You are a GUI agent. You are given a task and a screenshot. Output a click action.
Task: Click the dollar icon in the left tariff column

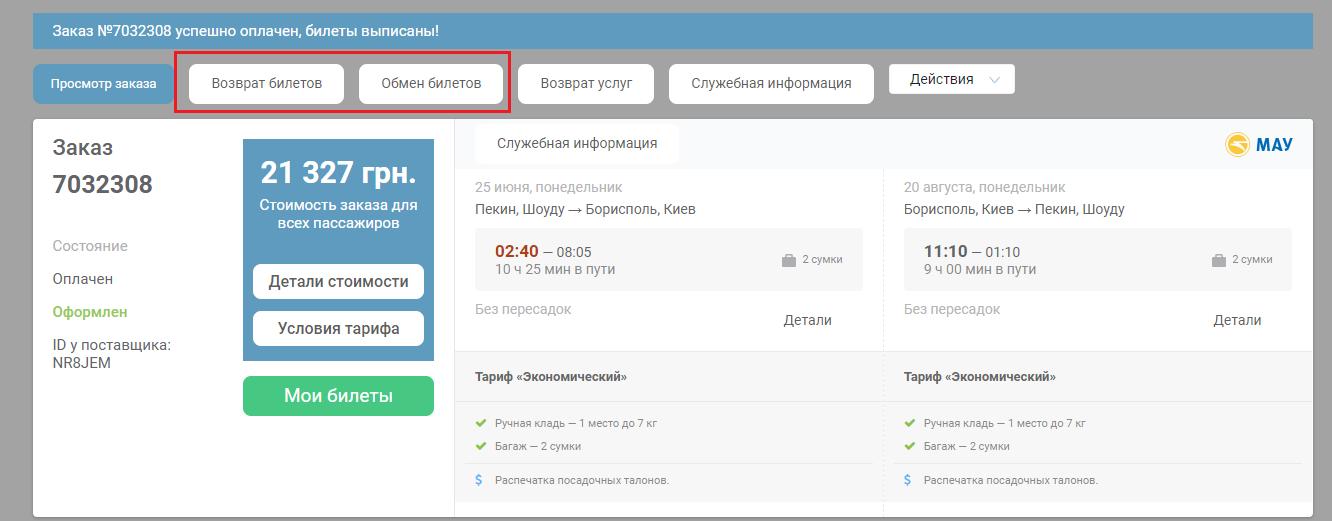pyautogui.click(x=480, y=480)
